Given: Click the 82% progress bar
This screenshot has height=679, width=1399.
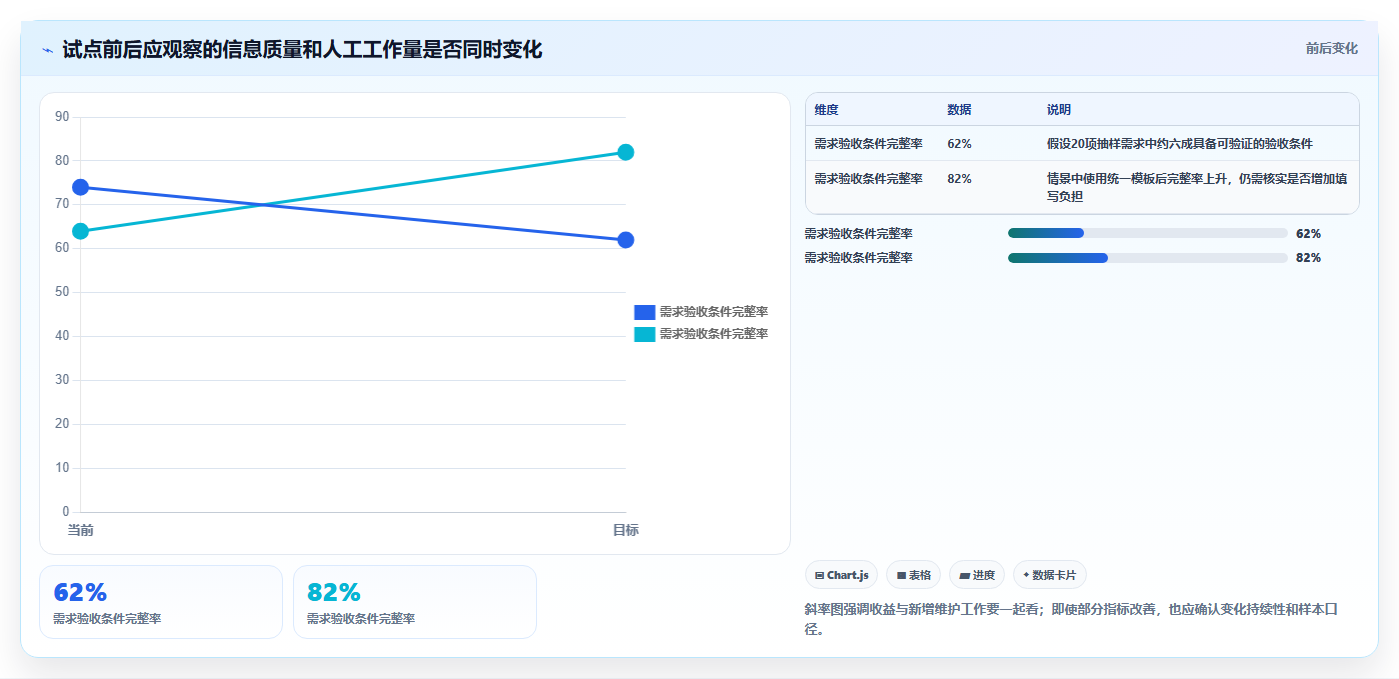Looking at the screenshot, I should 1147,257.
